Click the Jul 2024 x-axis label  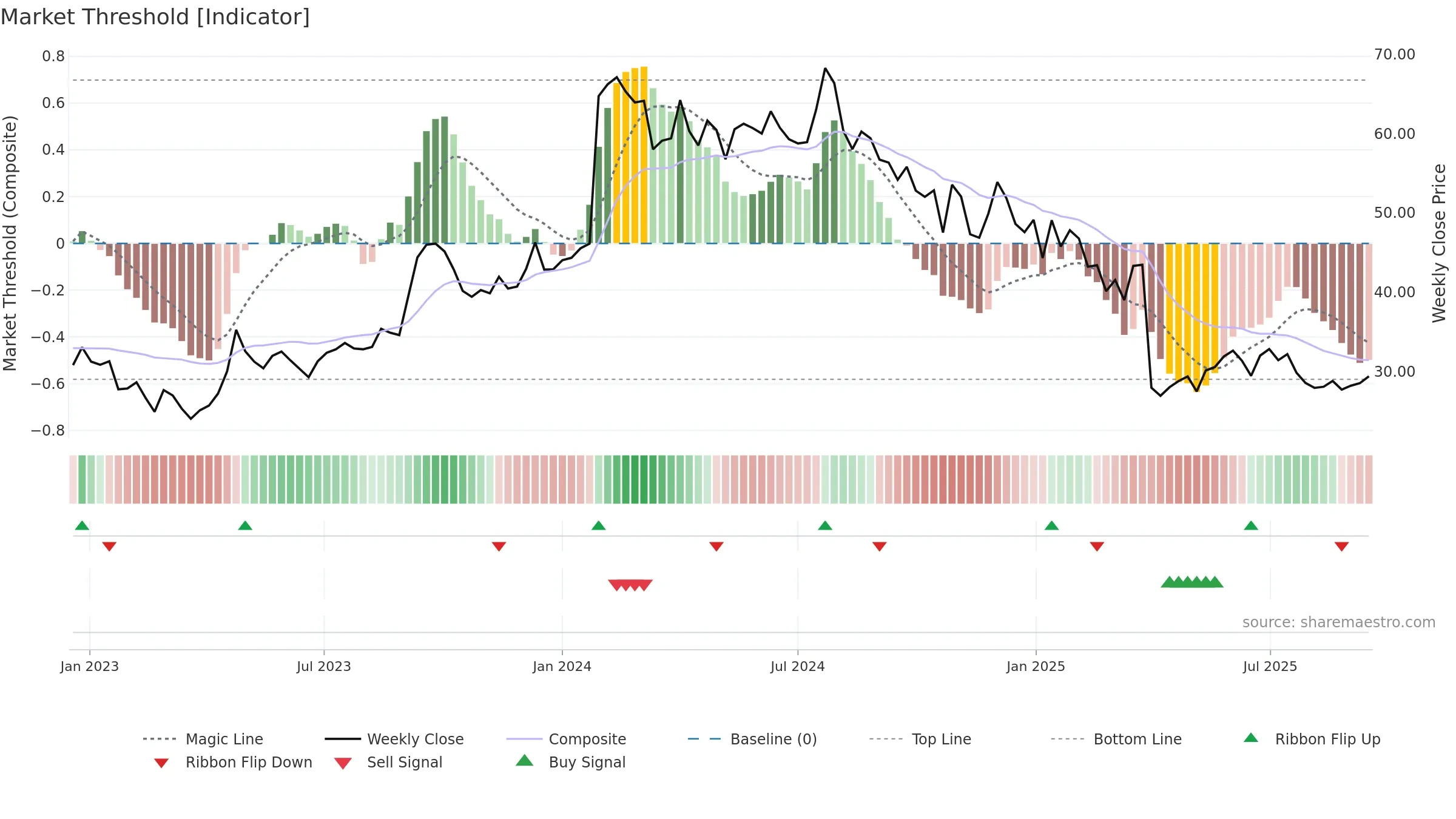[798, 666]
